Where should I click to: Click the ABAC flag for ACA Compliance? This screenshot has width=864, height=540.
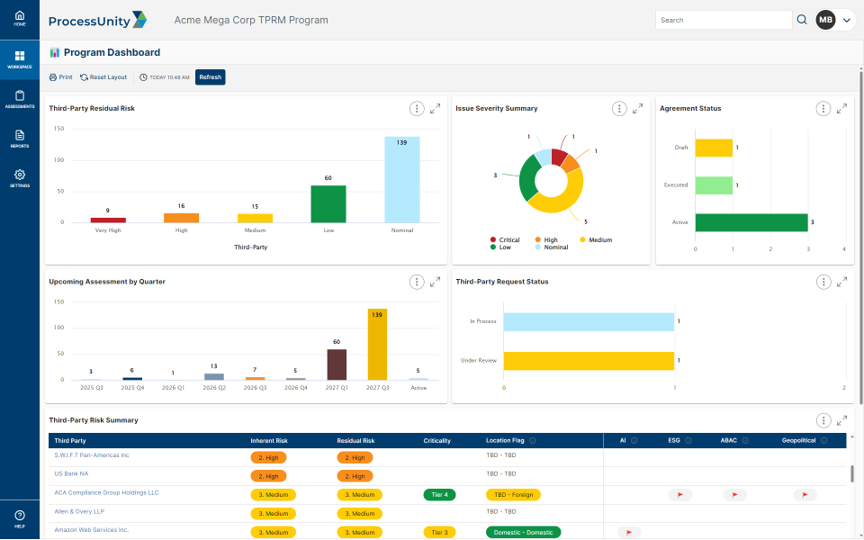[735, 495]
